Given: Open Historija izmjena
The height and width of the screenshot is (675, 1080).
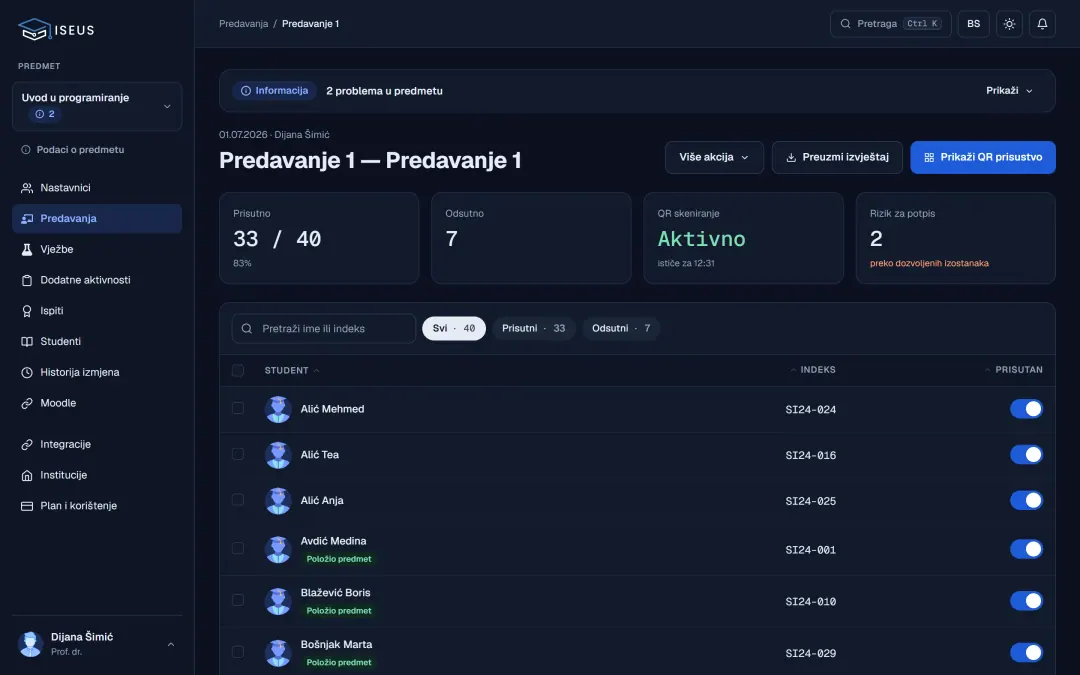Looking at the screenshot, I should (97, 373).
